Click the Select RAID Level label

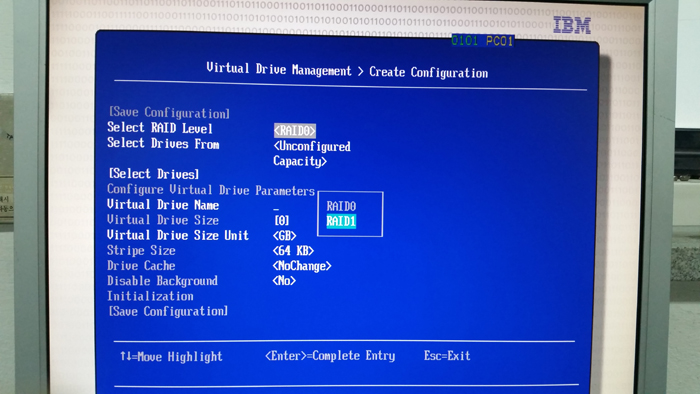click(160, 128)
